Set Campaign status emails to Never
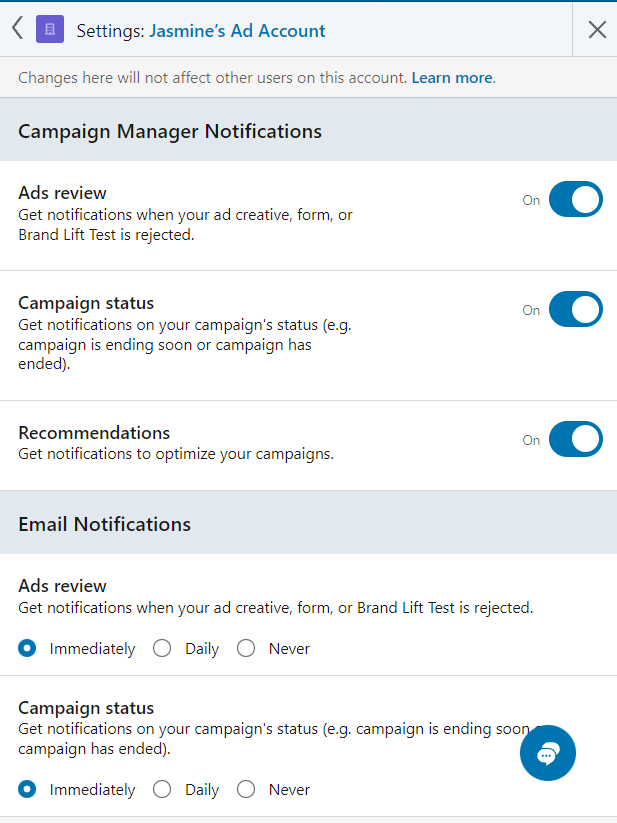This screenshot has height=823, width=617. click(x=246, y=789)
